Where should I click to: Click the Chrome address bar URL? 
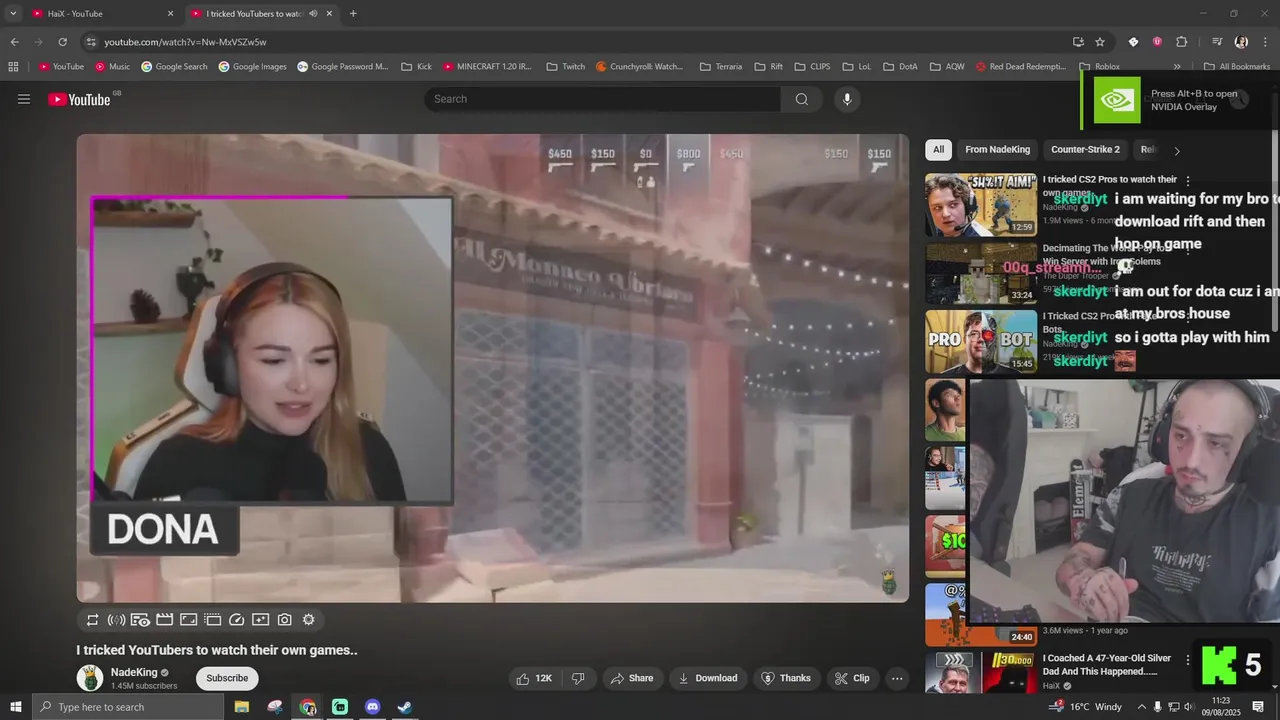185,42
